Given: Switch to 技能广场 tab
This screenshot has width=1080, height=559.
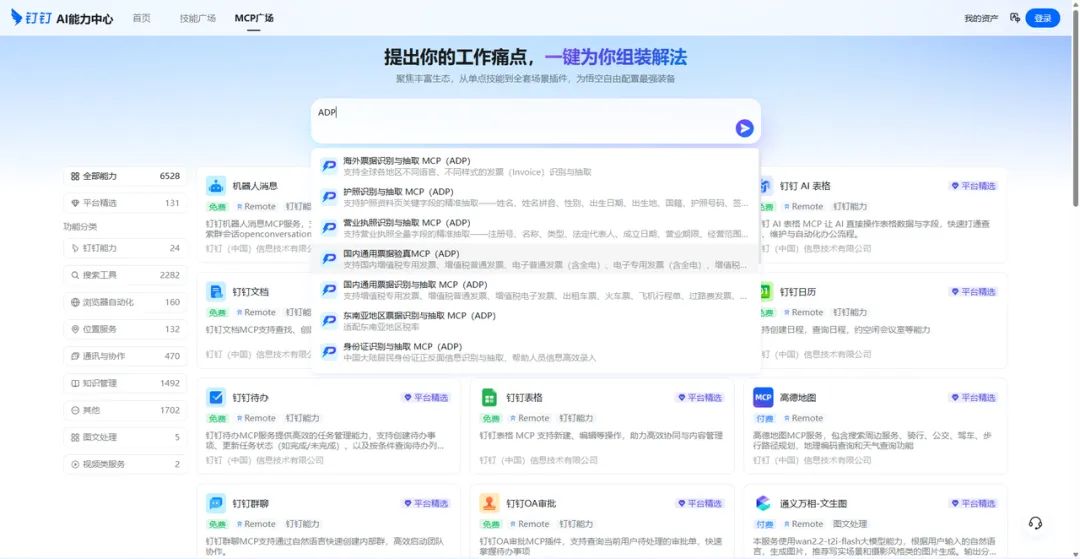Looking at the screenshot, I should (x=197, y=19).
